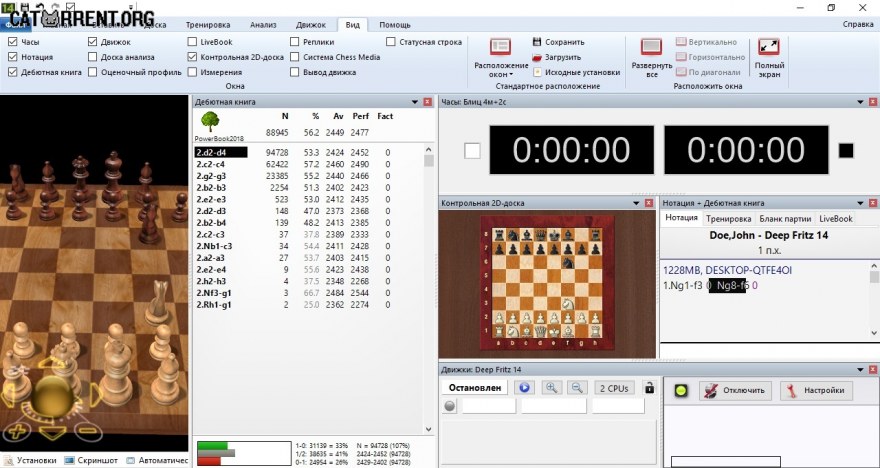Image resolution: width=880 pixels, height=468 pixels.
Task: Enable the Статусная строка checkbox
Action: pyautogui.click(x=391, y=42)
